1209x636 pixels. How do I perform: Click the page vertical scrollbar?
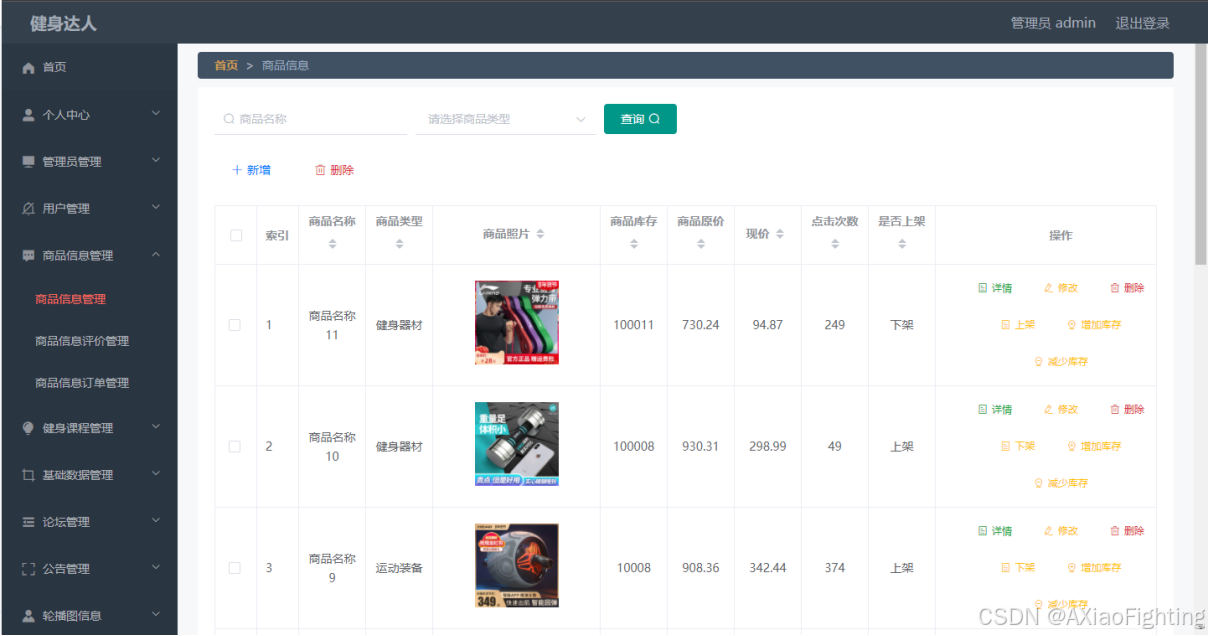tap(1201, 155)
